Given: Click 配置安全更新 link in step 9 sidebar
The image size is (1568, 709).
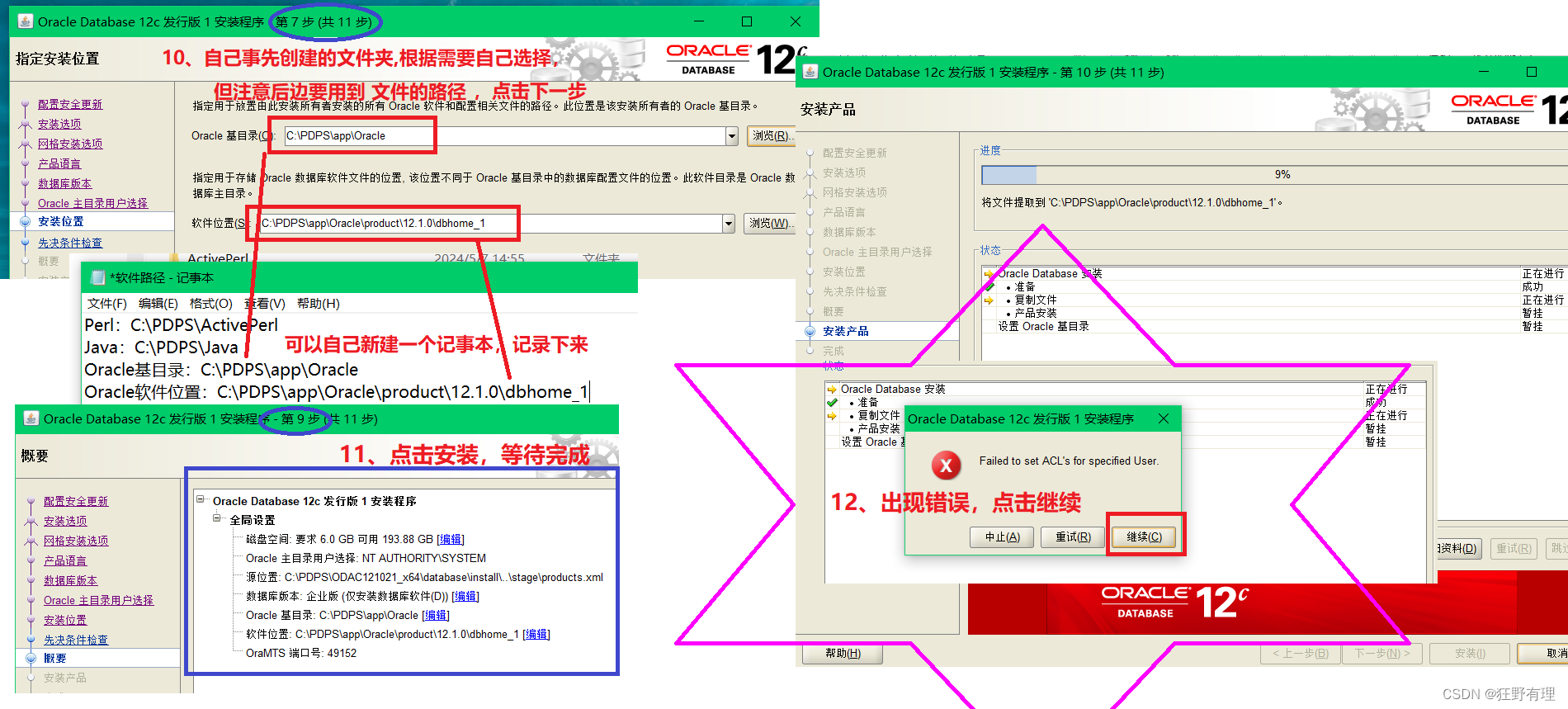Looking at the screenshot, I should pyautogui.click(x=76, y=501).
